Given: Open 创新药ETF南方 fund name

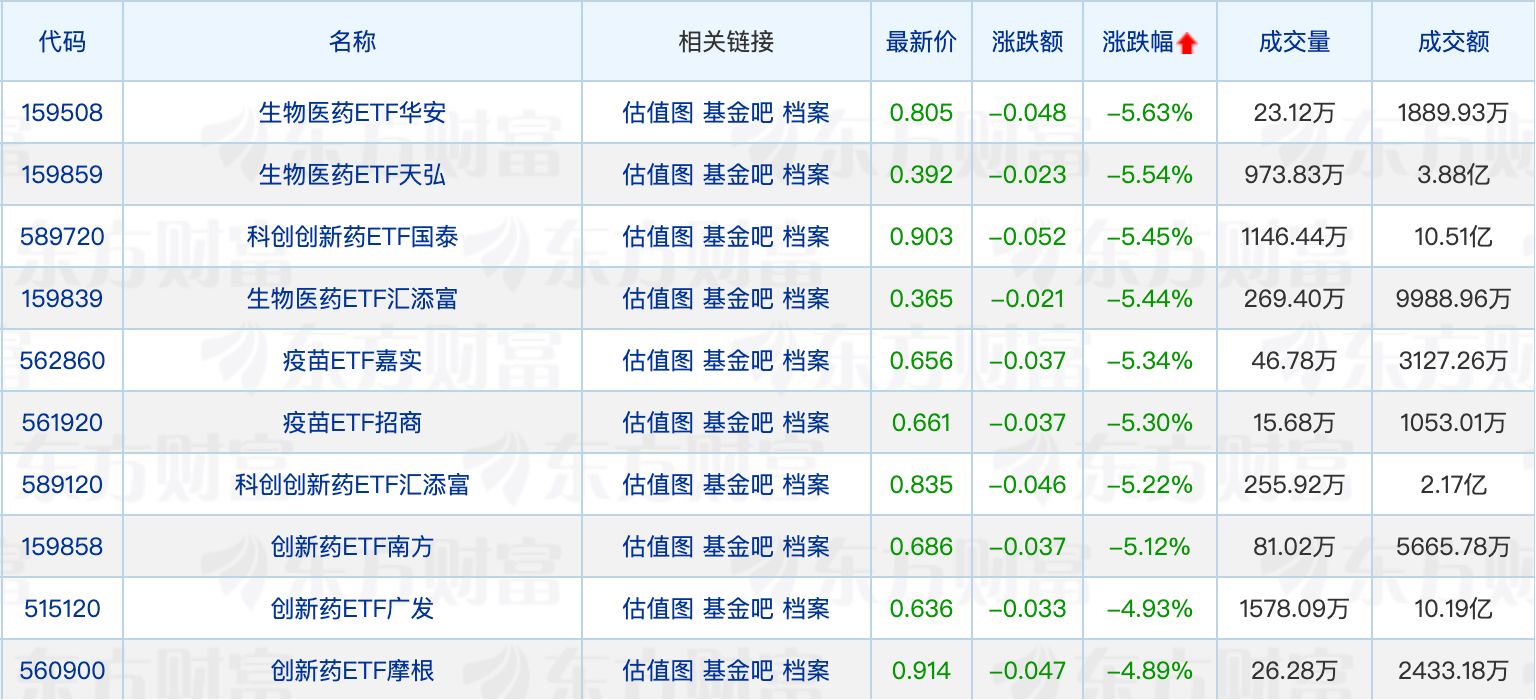Looking at the screenshot, I should [352, 547].
